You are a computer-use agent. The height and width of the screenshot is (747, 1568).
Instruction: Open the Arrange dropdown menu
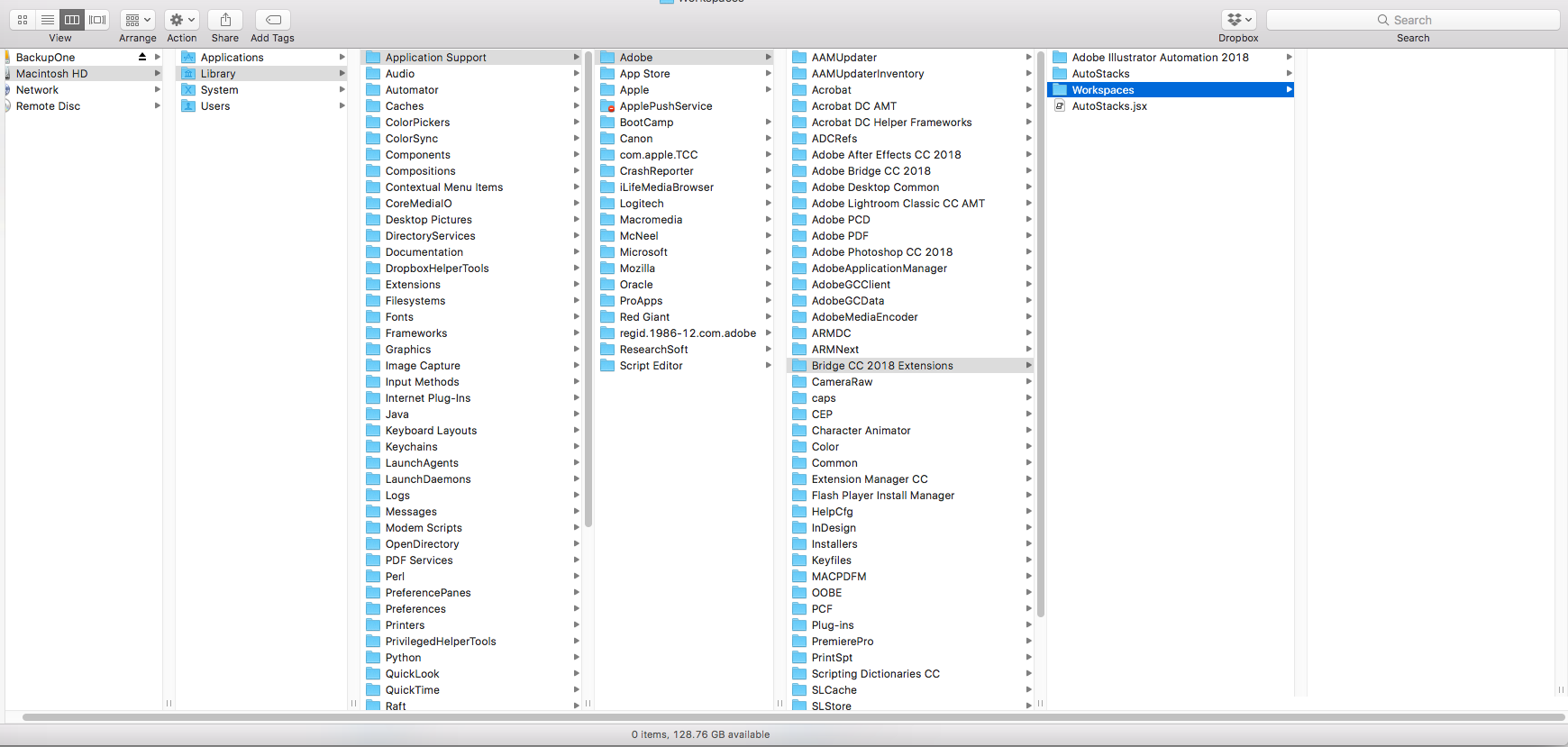coord(138,20)
